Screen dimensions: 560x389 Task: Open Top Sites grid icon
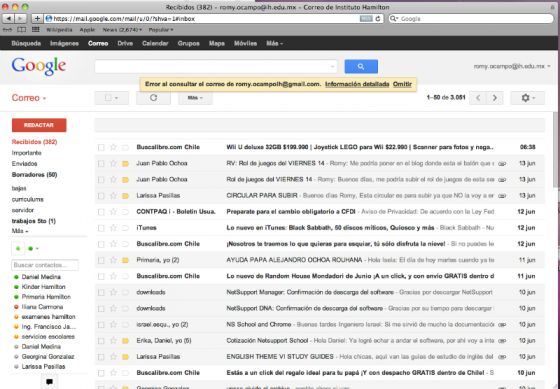(36, 30)
